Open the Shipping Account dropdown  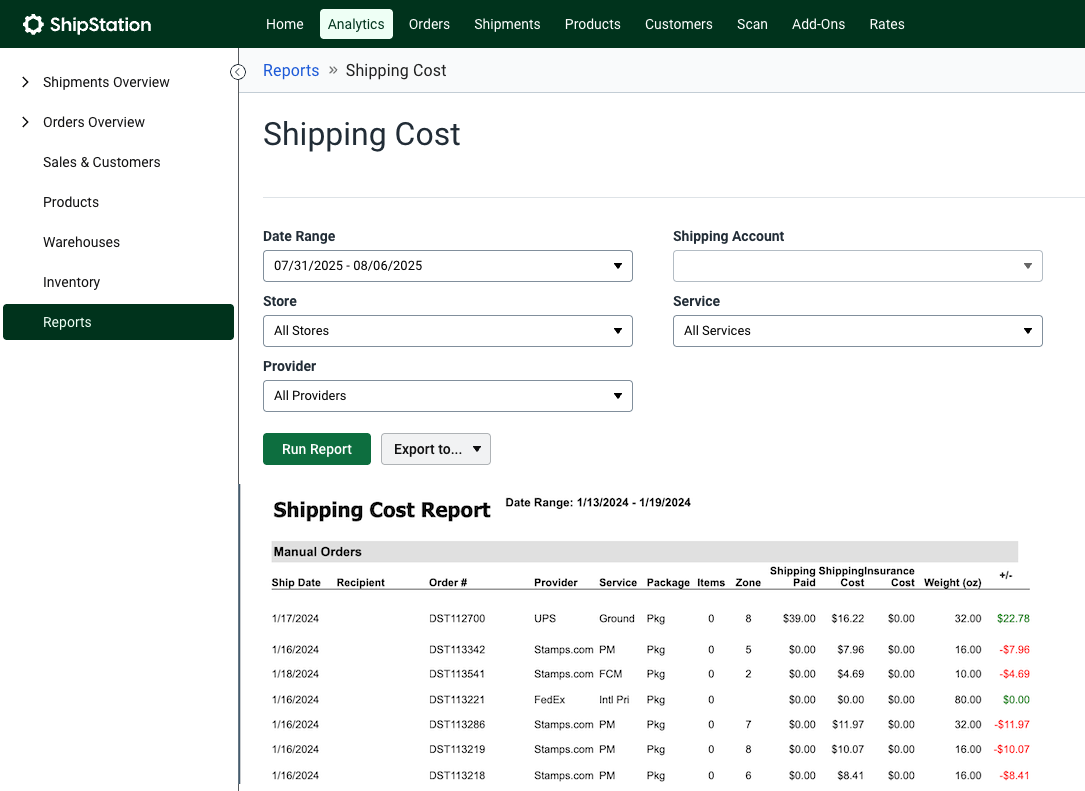(857, 266)
